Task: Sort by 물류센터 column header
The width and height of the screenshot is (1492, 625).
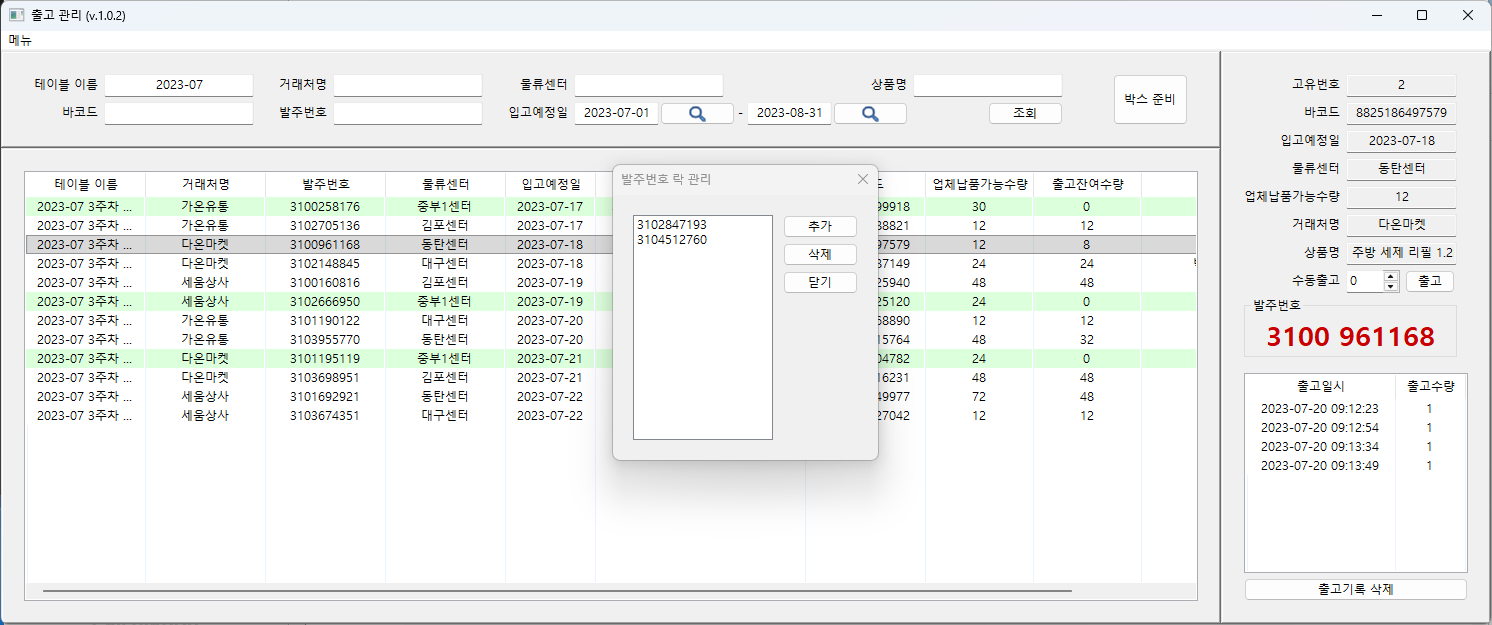Action: (446, 184)
